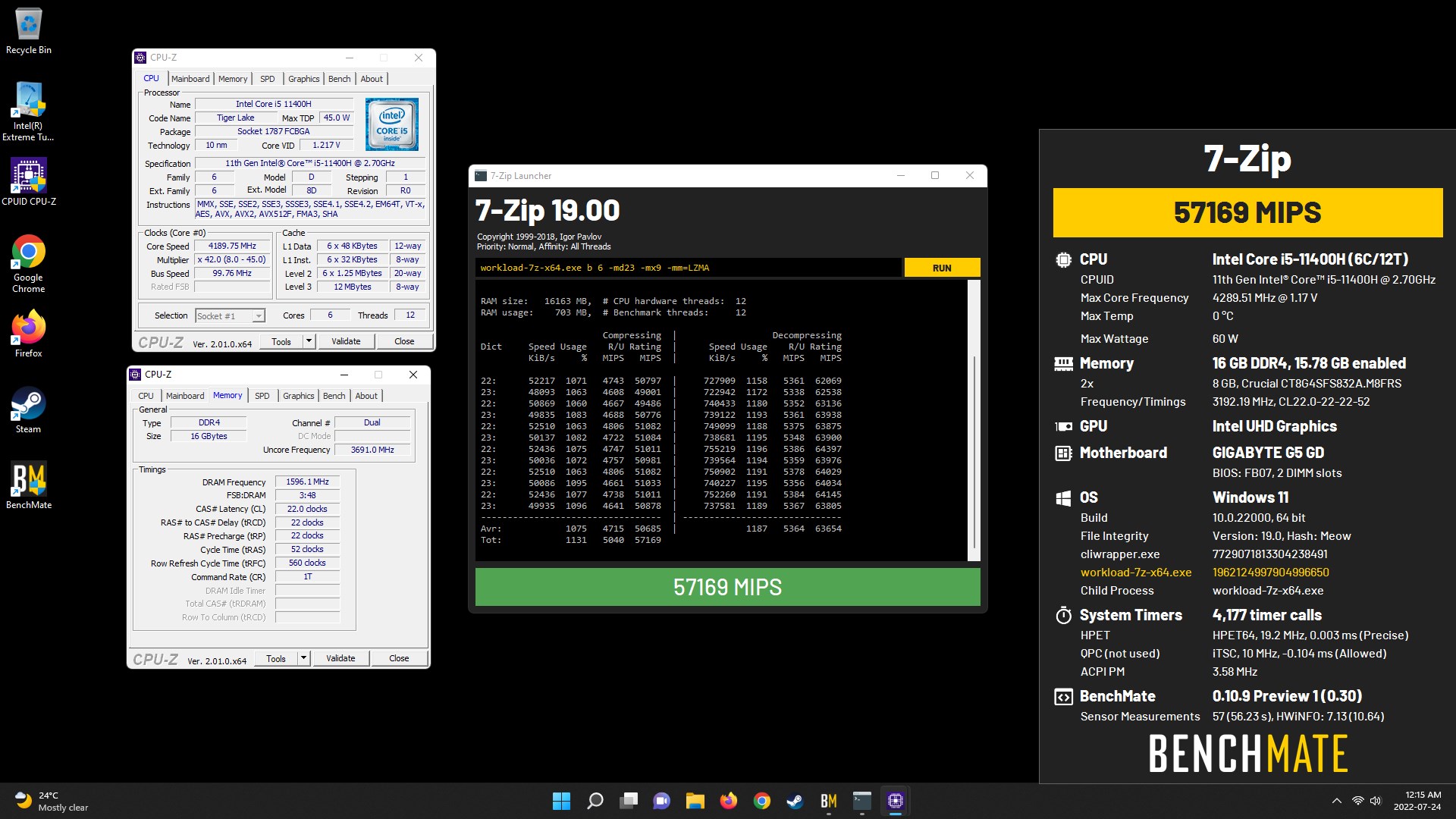
Task: Click Validate in the upper CPU-Z window
Action: tap(346, 341)
